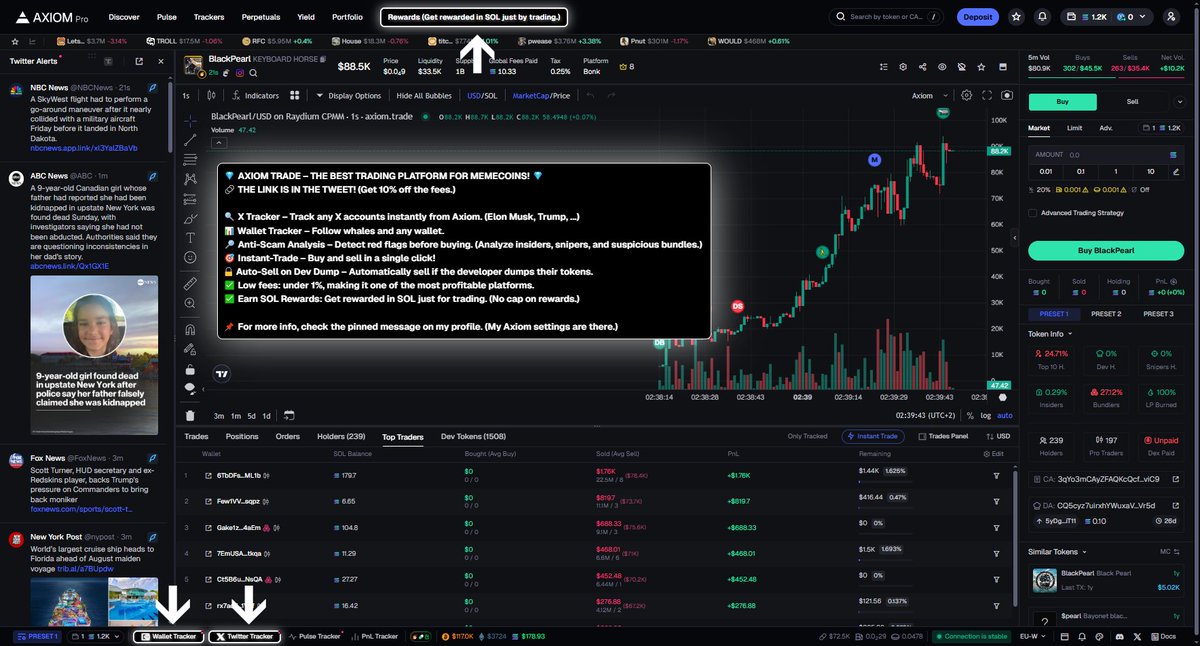Screen dimensions: 1200x646
Task: Open the Discover menu
Action: coord(124,17)
